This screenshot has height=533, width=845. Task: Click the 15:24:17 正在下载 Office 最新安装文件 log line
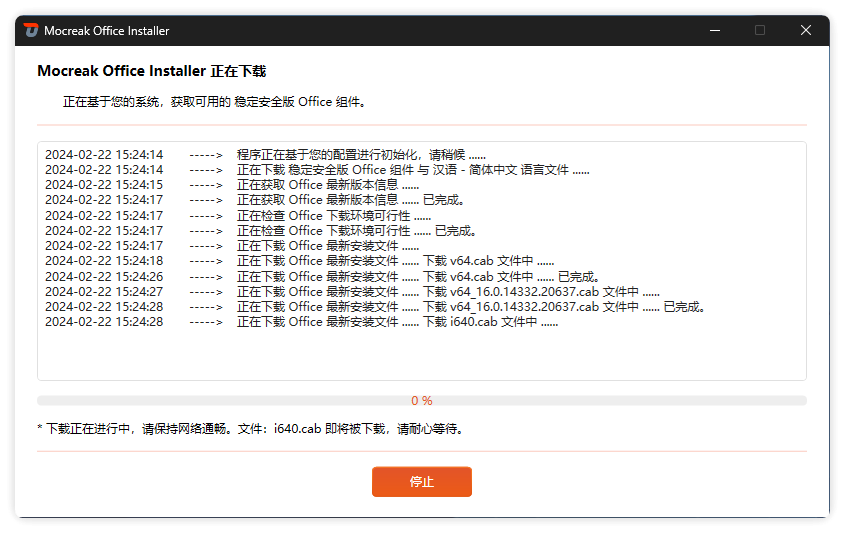[x=328, y=246]
